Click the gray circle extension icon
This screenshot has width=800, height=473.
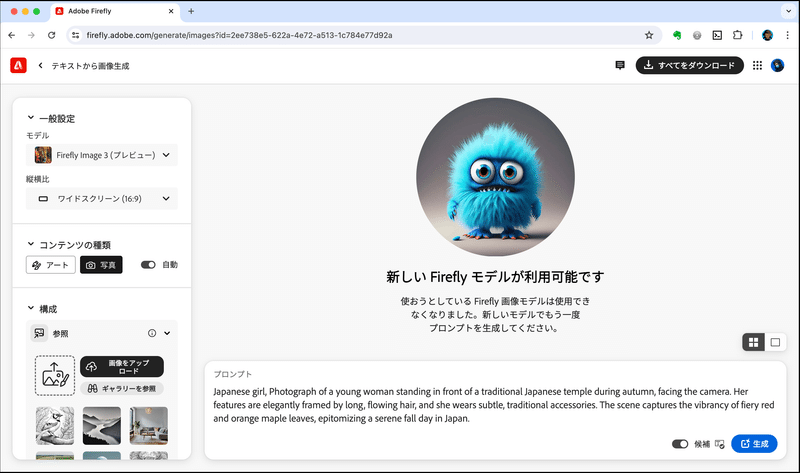click(697, 35)
